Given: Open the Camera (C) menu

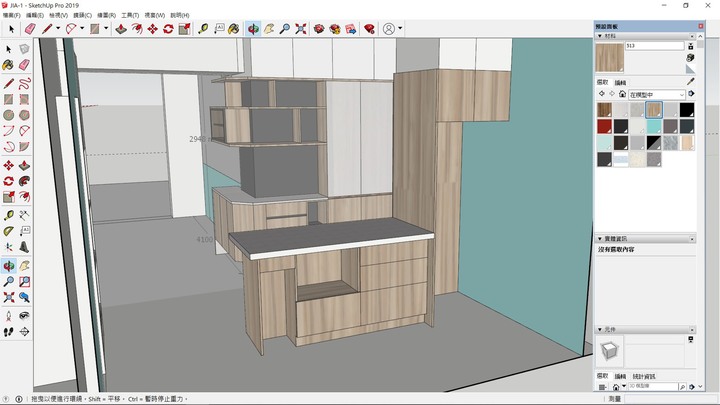Looking at the screenshot, I should [x=83, y=15].
